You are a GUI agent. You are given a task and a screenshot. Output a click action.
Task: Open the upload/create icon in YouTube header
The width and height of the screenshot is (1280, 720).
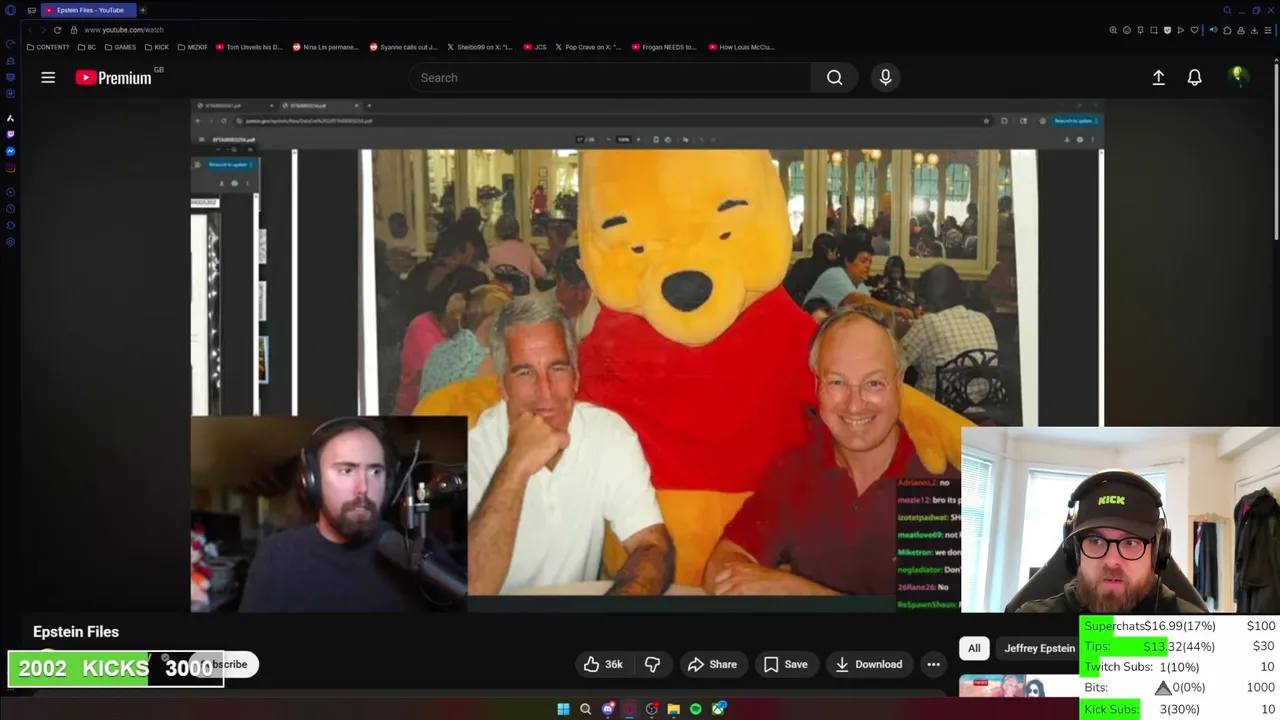(1158, 77)
